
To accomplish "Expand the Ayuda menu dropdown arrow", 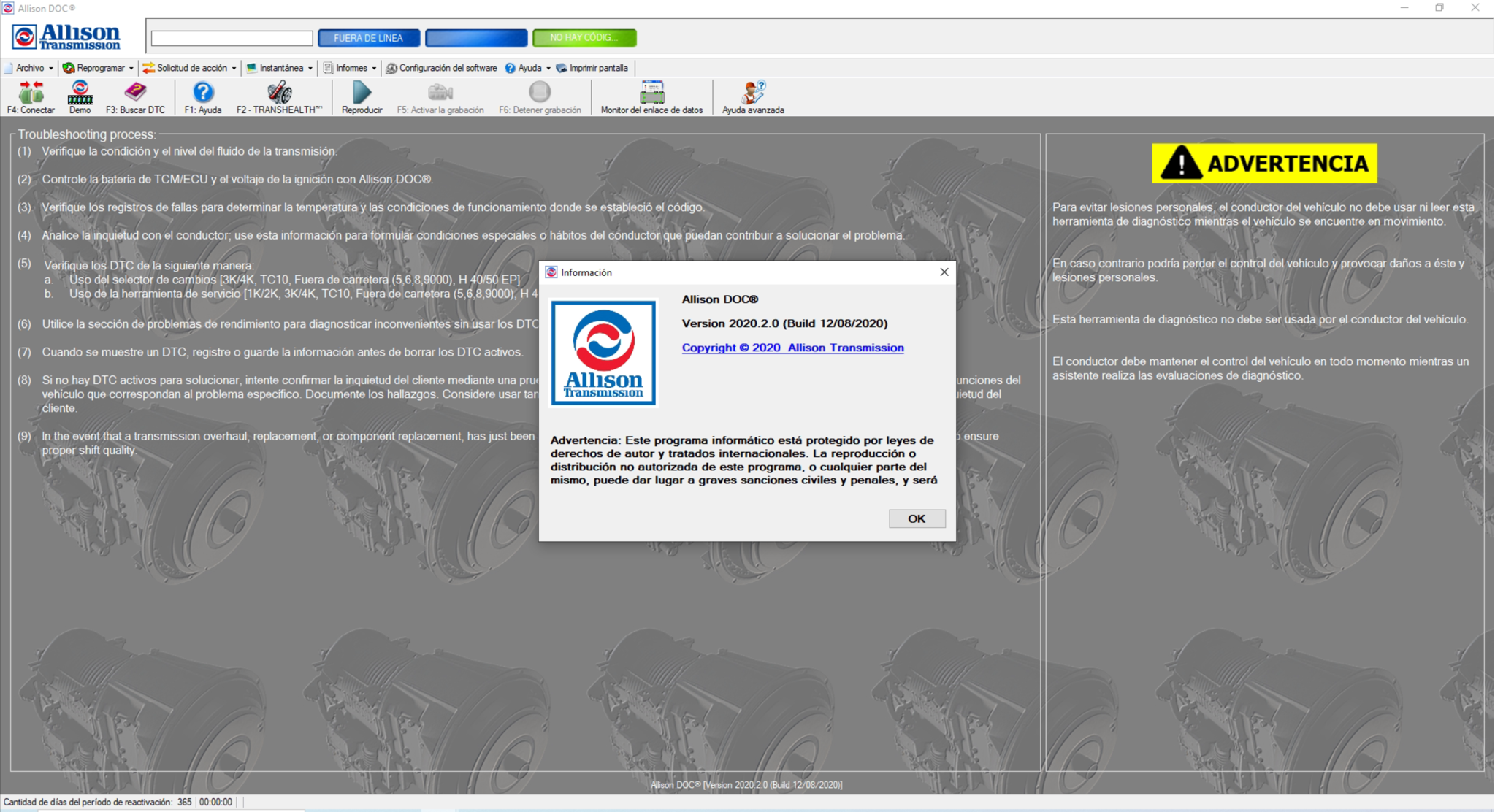I will (548, 69).
